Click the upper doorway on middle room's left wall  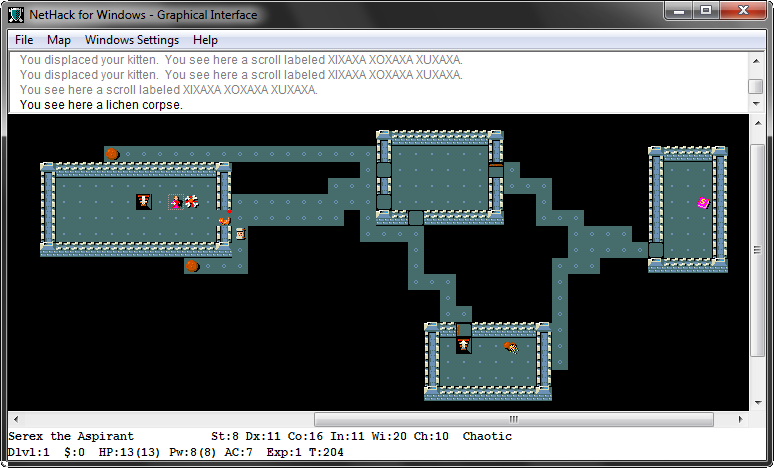(384, 170)
